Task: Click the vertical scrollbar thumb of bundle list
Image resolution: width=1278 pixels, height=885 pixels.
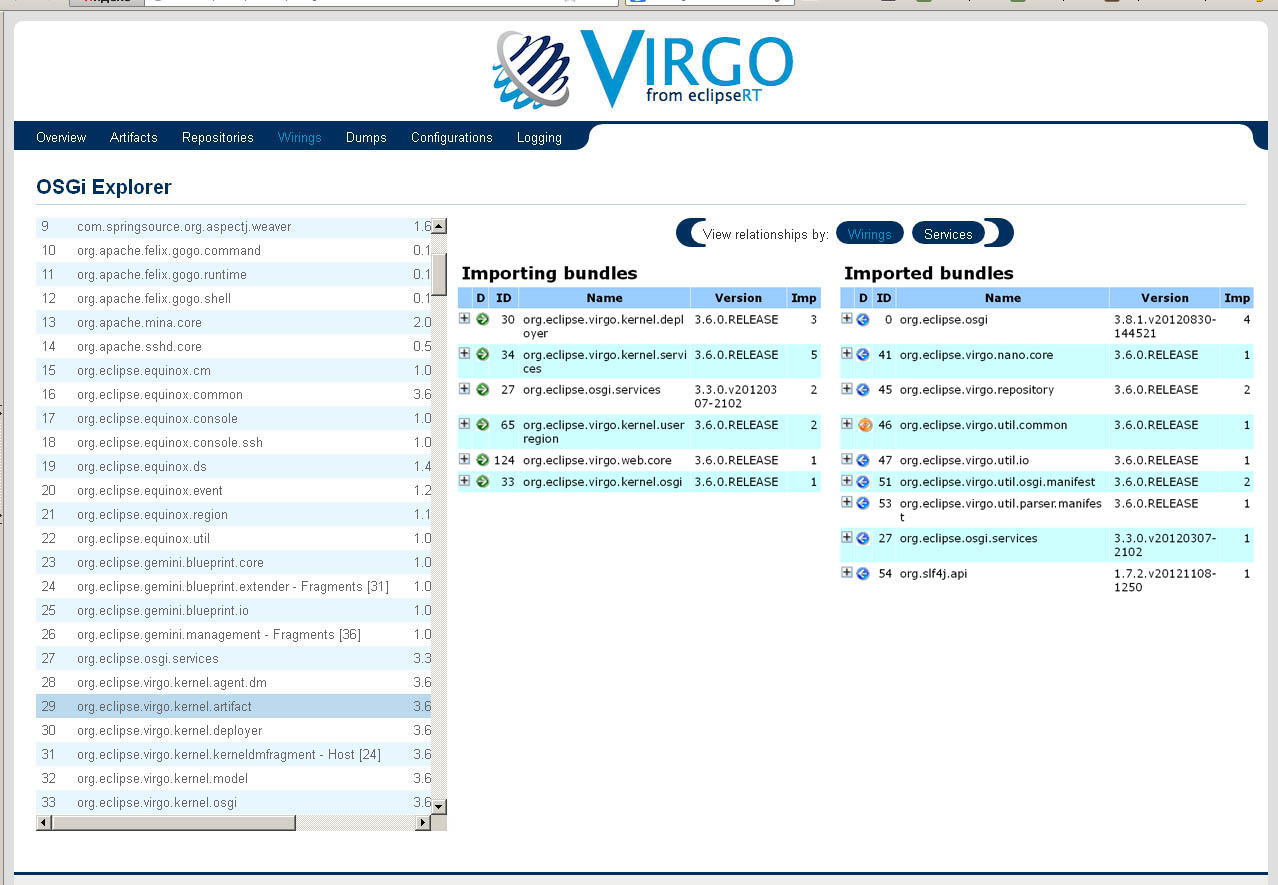Action: tap(439, 274)
